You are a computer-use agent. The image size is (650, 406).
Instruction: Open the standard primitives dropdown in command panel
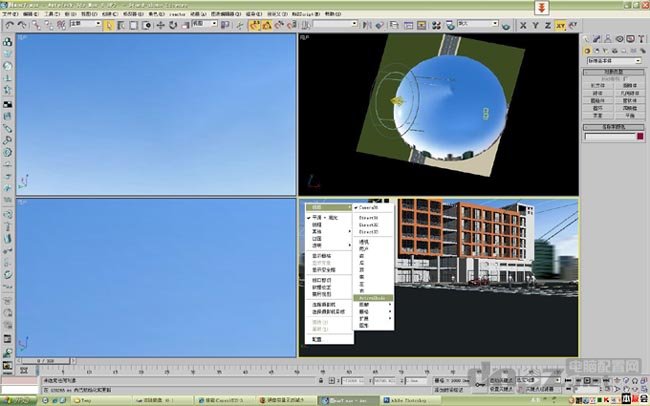pos(612,61)
